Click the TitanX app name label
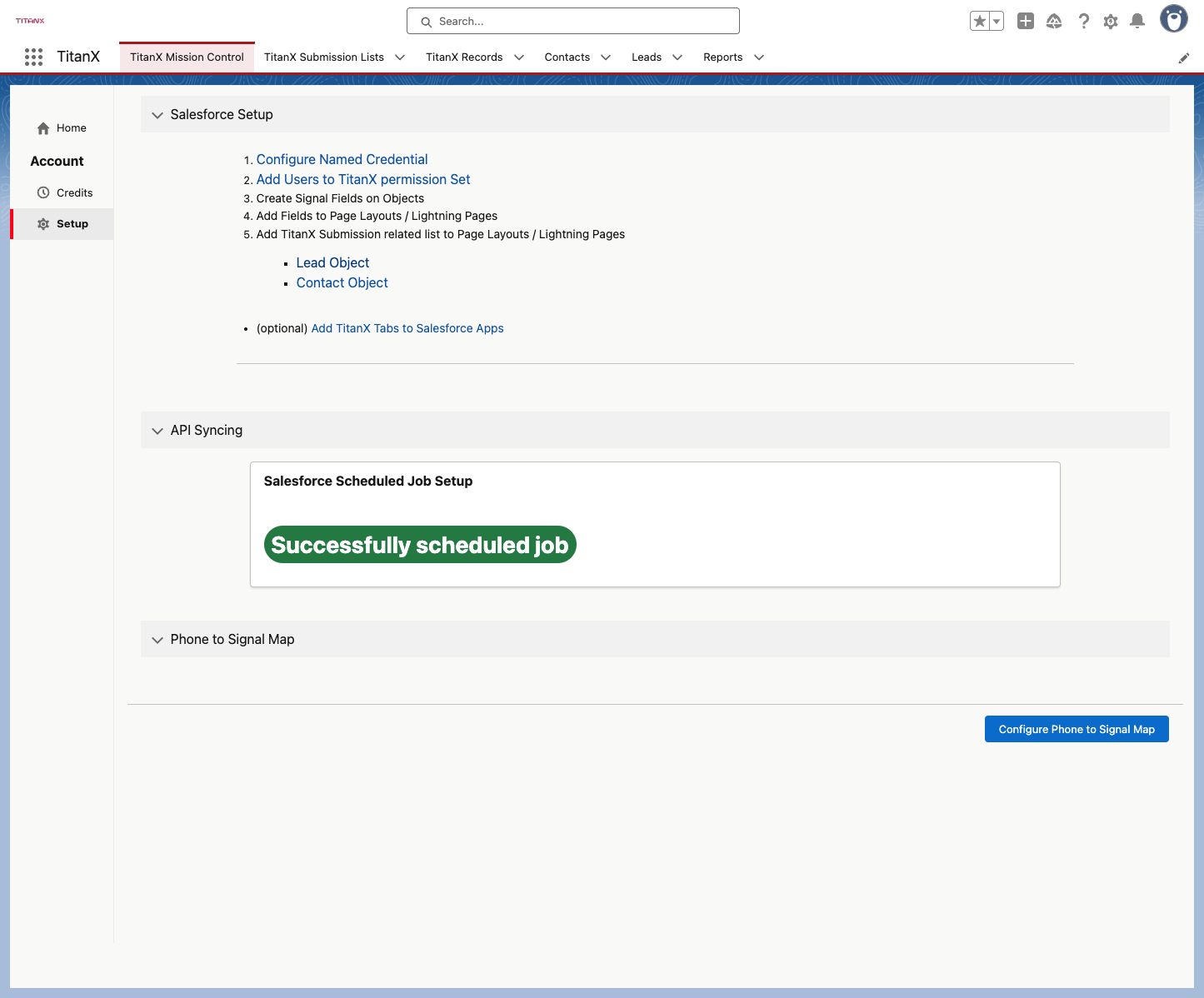The image size is (1204, 998). coord(78,57)
